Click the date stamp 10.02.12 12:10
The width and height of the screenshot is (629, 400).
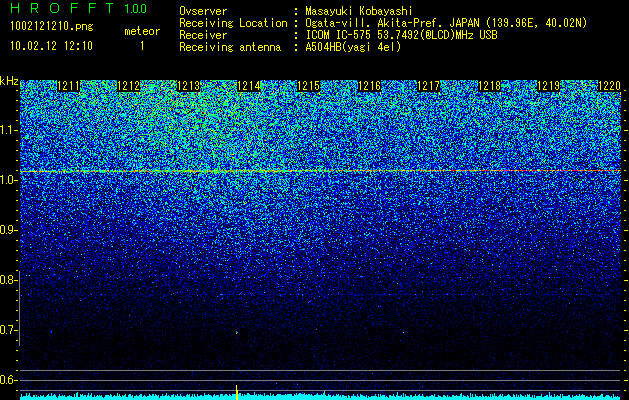tap(51, 46)
